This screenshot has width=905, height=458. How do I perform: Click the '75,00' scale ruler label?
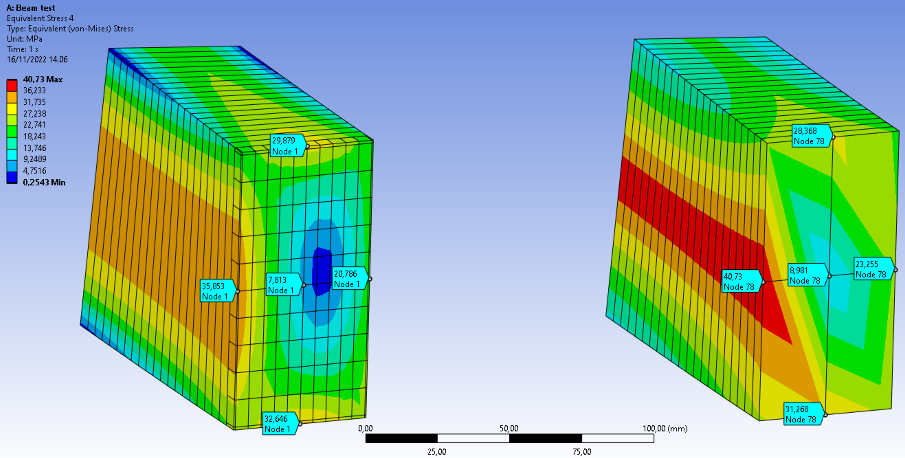[x=581, y=452]
